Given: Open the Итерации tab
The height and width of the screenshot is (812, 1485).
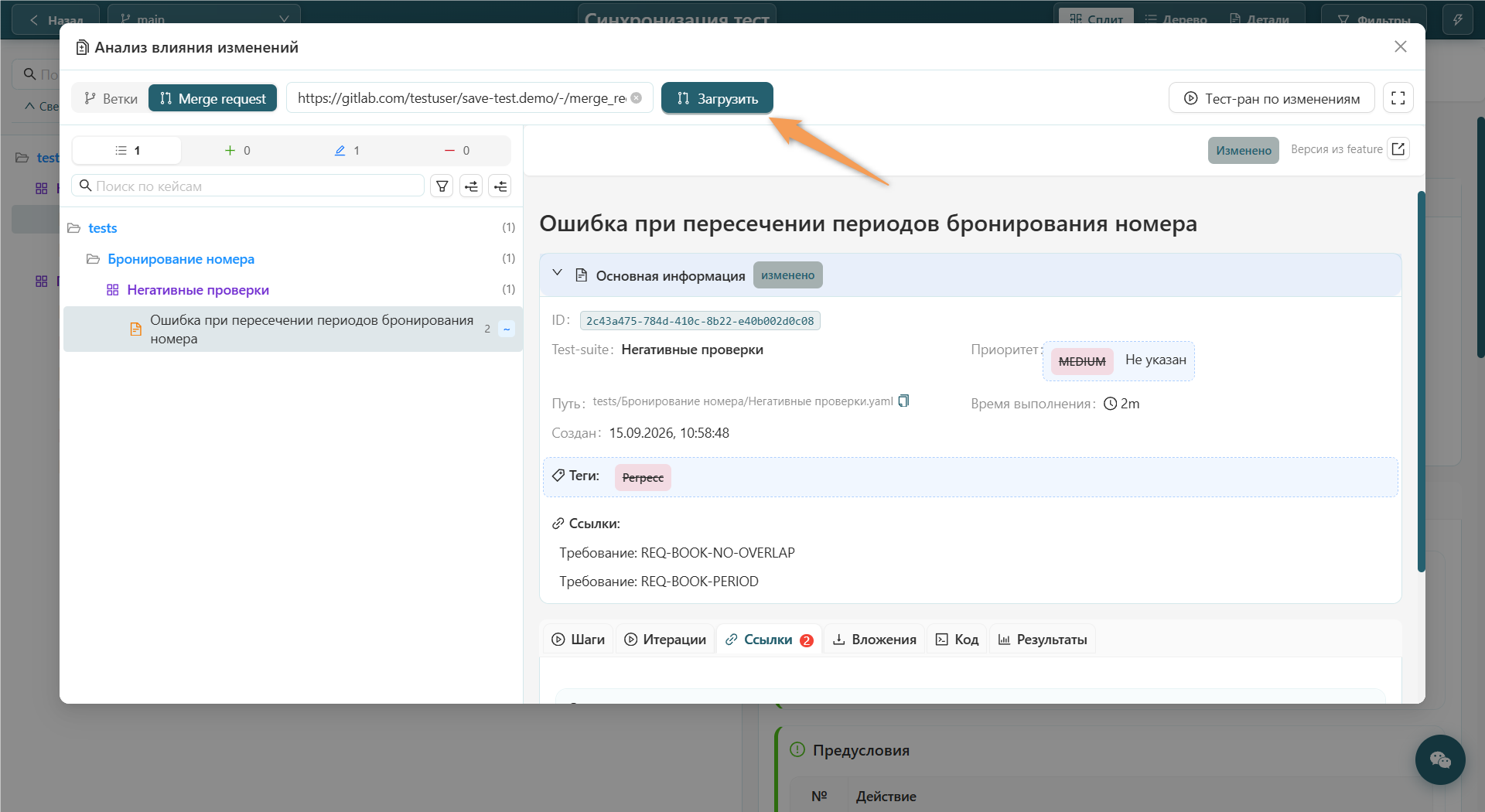Looking at the screenshot, I should point(665,640).
